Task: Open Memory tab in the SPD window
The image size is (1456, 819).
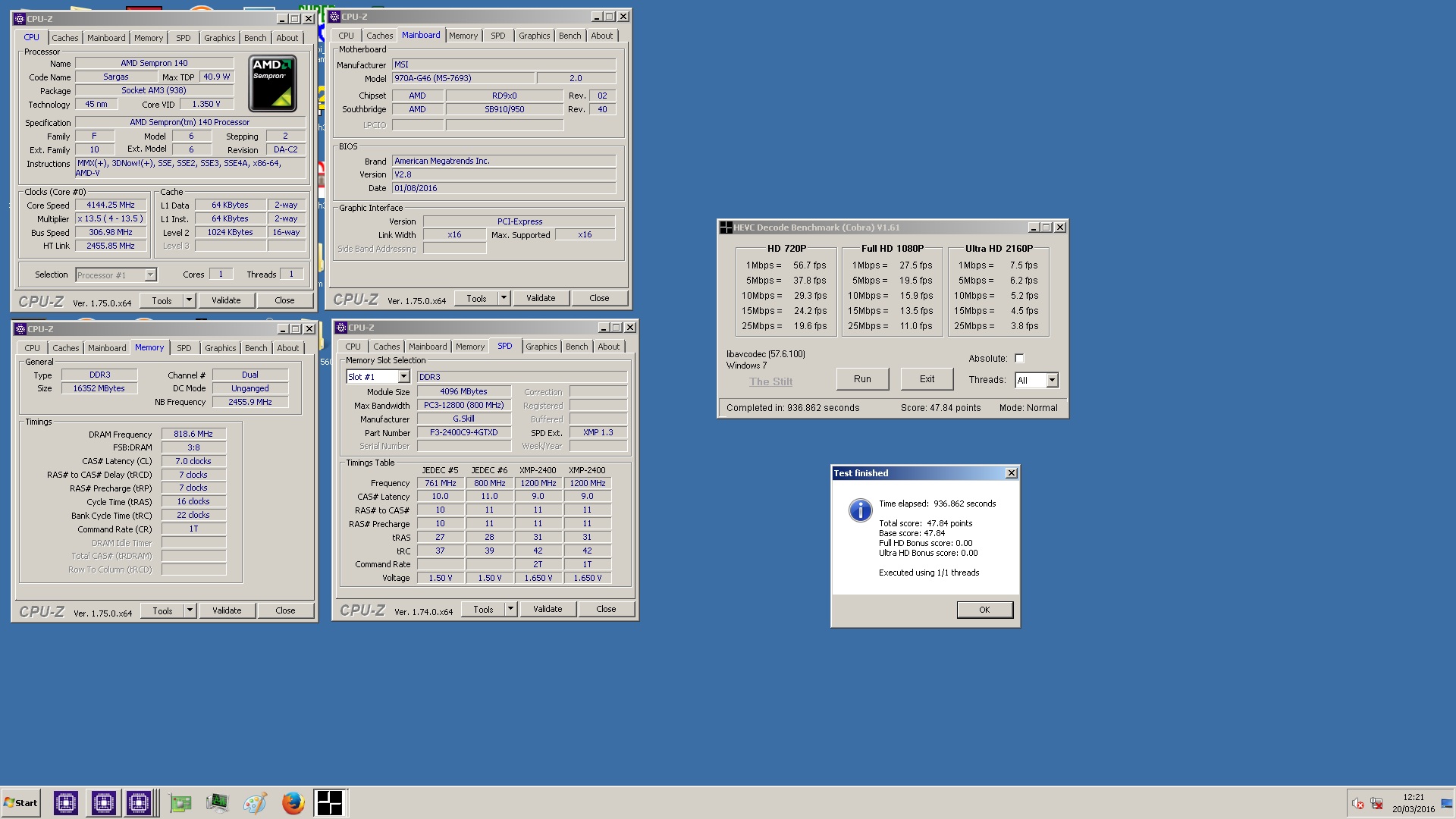Action: (x=469, y=347)
